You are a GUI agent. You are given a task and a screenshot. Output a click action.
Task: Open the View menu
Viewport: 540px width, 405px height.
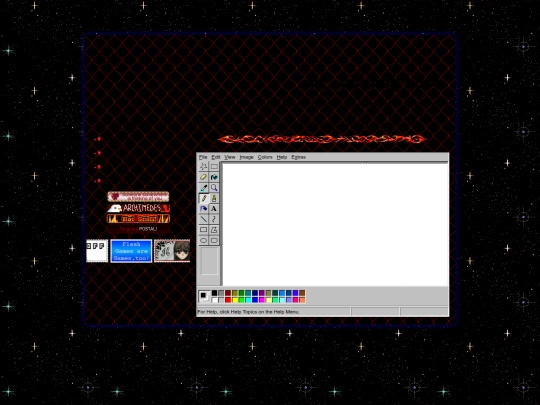[230, 157]
